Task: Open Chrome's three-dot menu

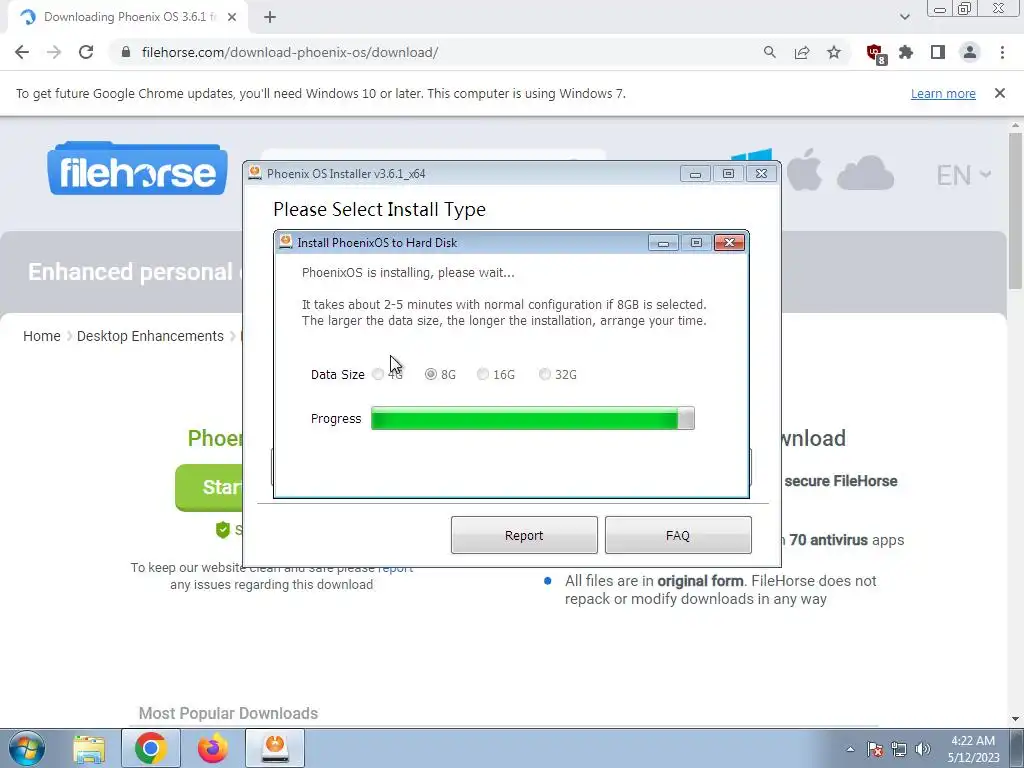Action: [1002, 52]
